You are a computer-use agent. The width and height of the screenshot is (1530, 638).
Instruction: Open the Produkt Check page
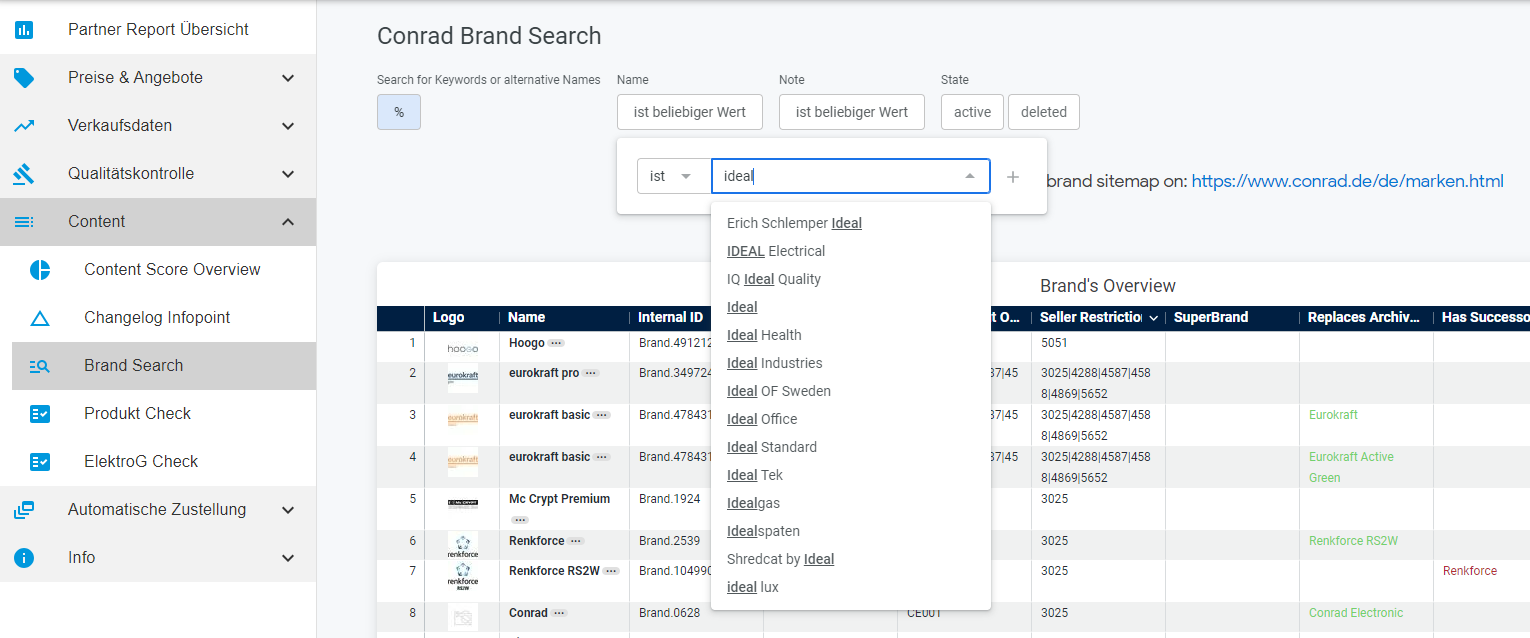137,414
